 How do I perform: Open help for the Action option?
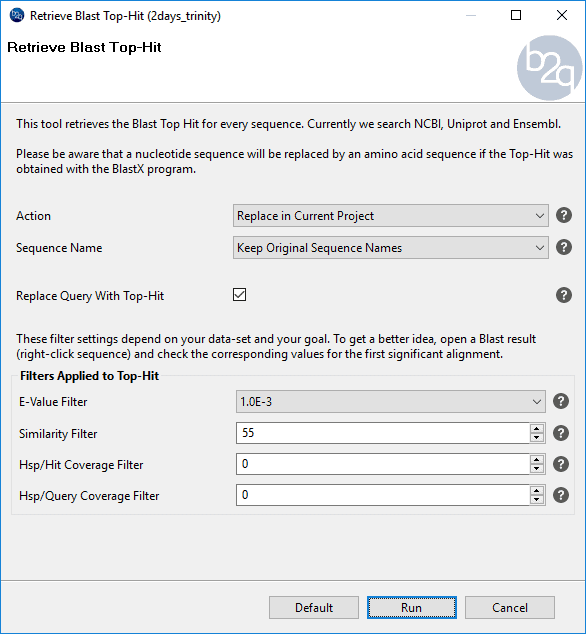point(564,215)
